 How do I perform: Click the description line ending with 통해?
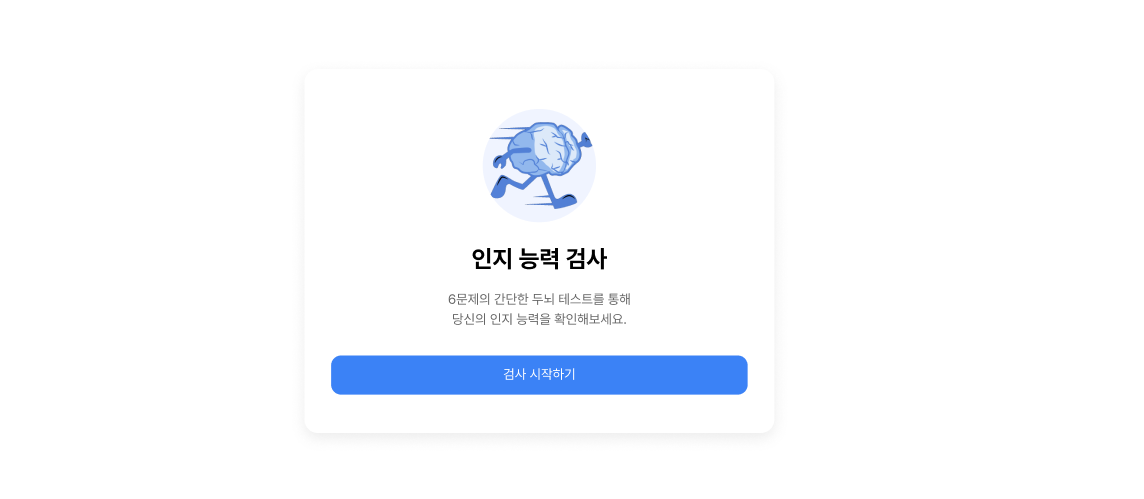(x=539, y=299)
